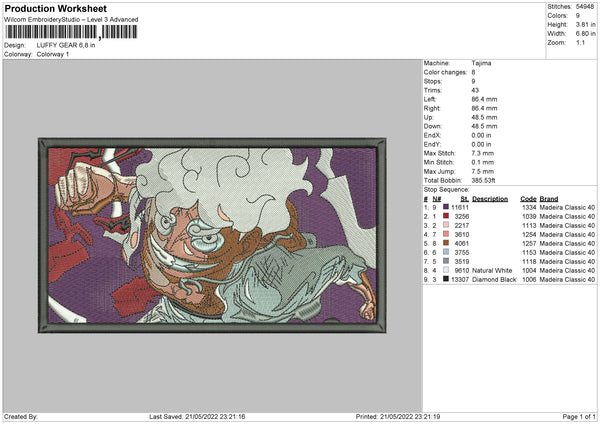600x424 pixels.
Task: Click the Natural White description text
Action: pyautogui.click(x=492, y=271)
